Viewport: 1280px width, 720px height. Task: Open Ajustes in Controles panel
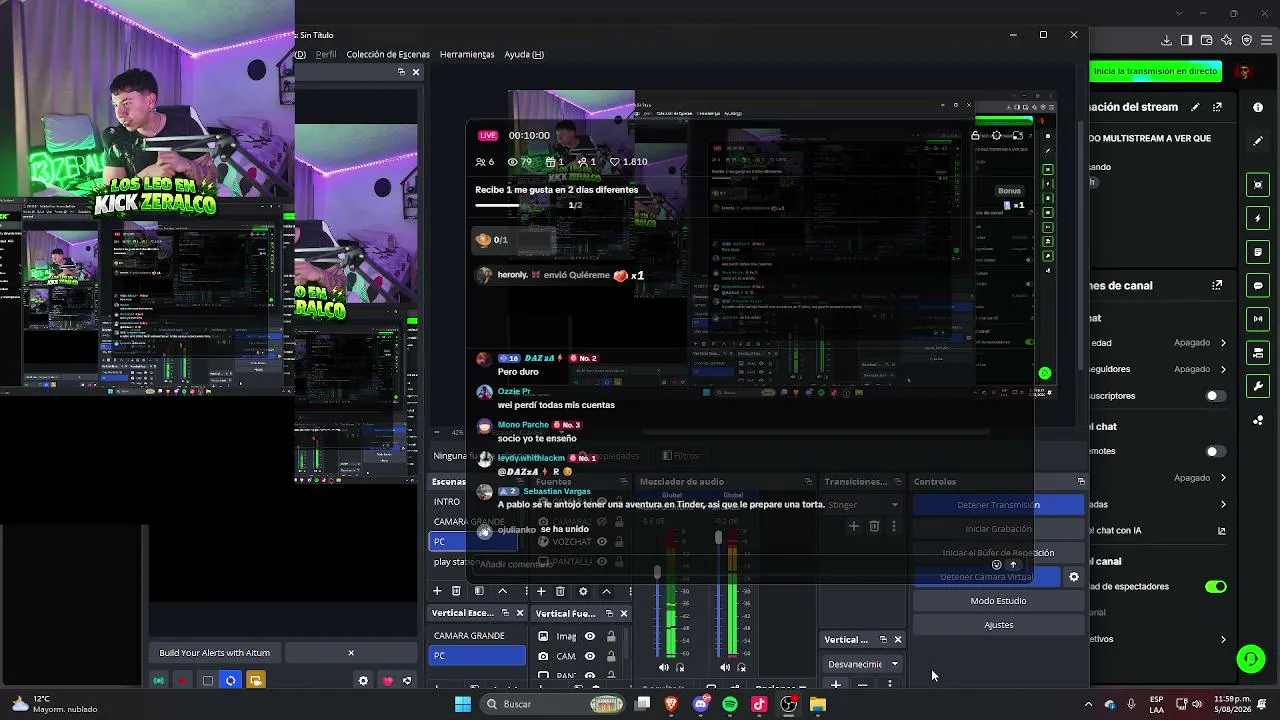pyautogui.click(x=998, y=624)
